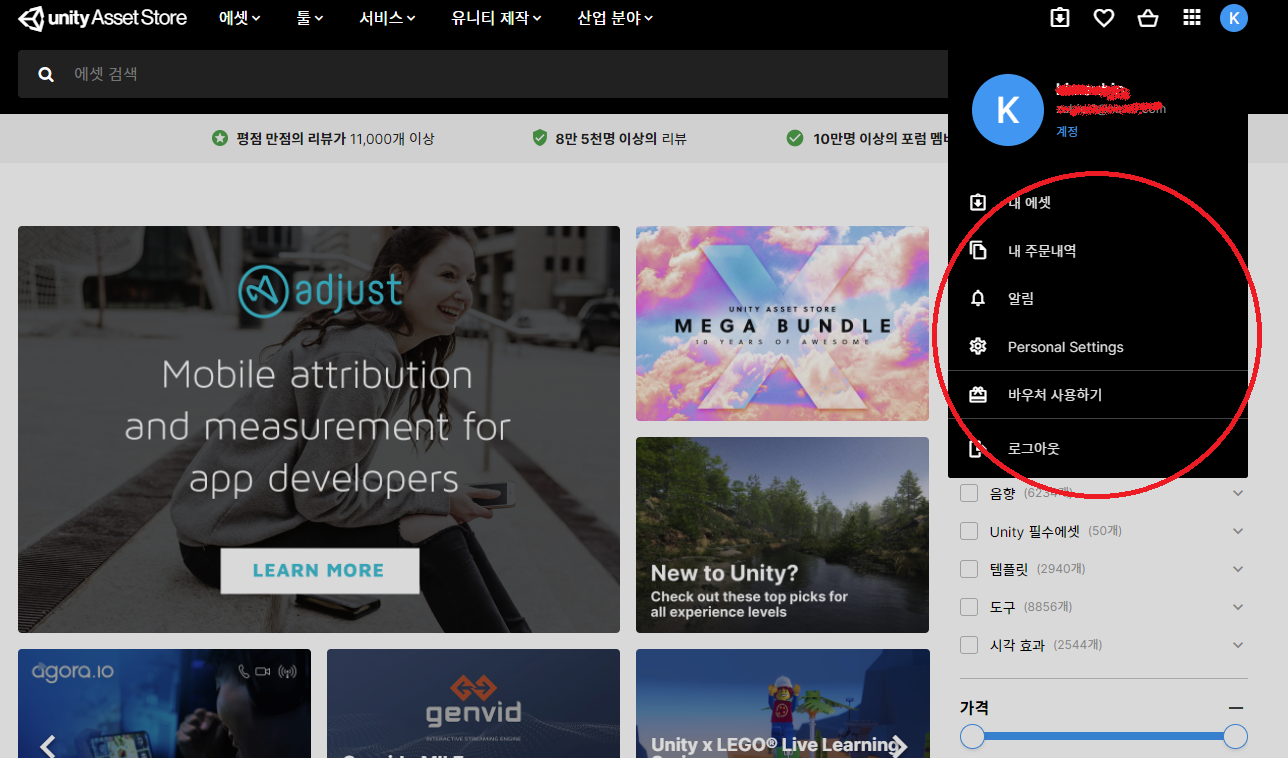Focus the 에셋 검색 search field
Screen dimensions: 1288x758
pos(482,74)
